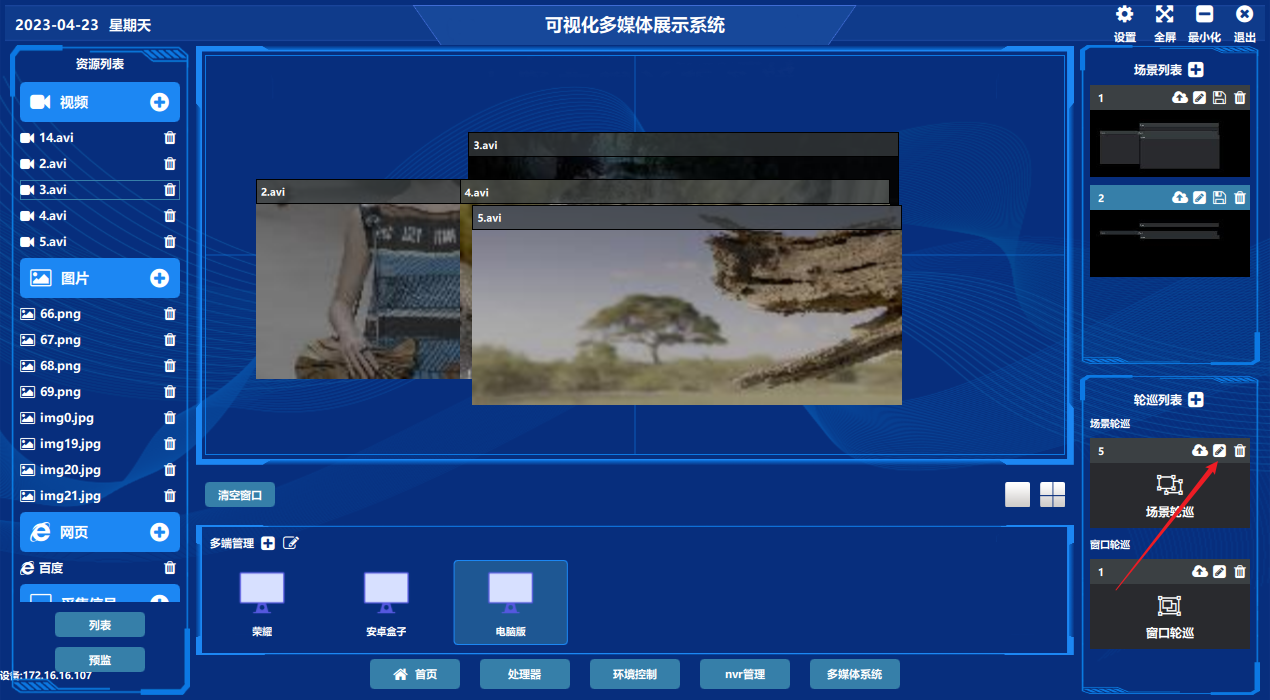
Task: Open the 设置 gear icon
Action: click(1125, 14)
